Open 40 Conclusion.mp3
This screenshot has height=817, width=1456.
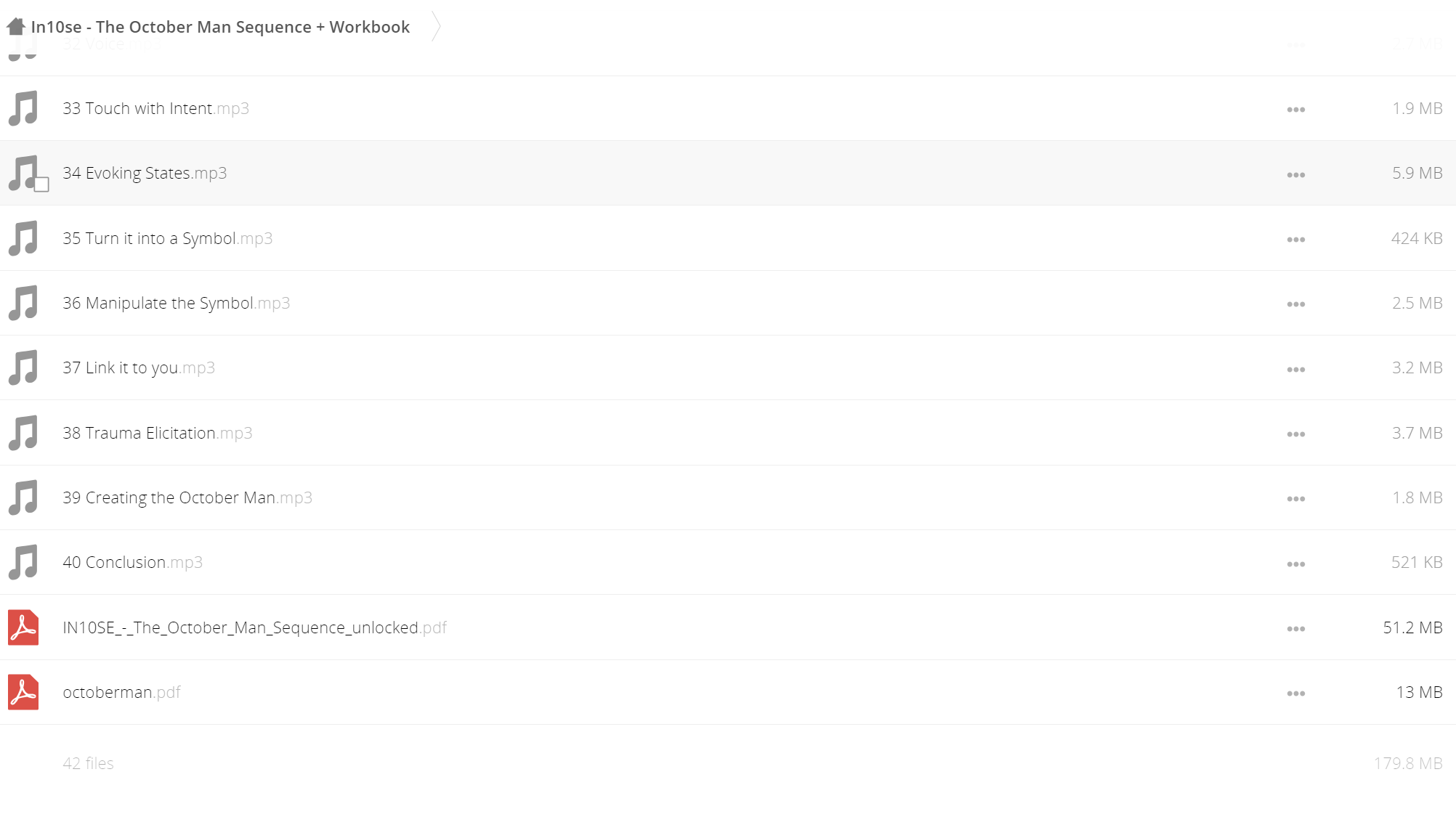tap(132, 562)
